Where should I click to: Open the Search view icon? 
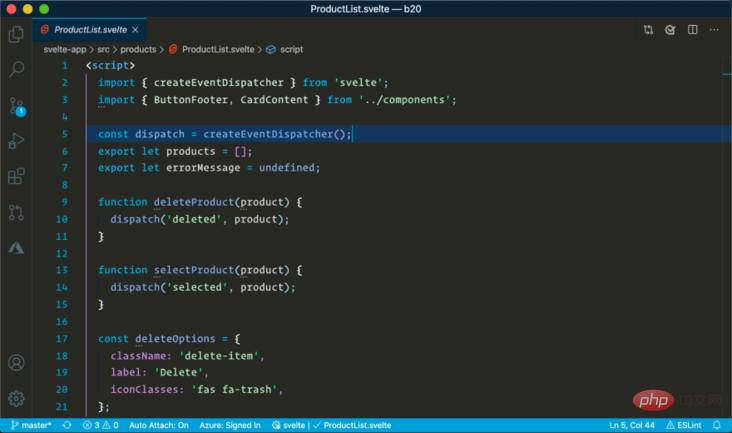pyautogui.click(x=16, y=69)
